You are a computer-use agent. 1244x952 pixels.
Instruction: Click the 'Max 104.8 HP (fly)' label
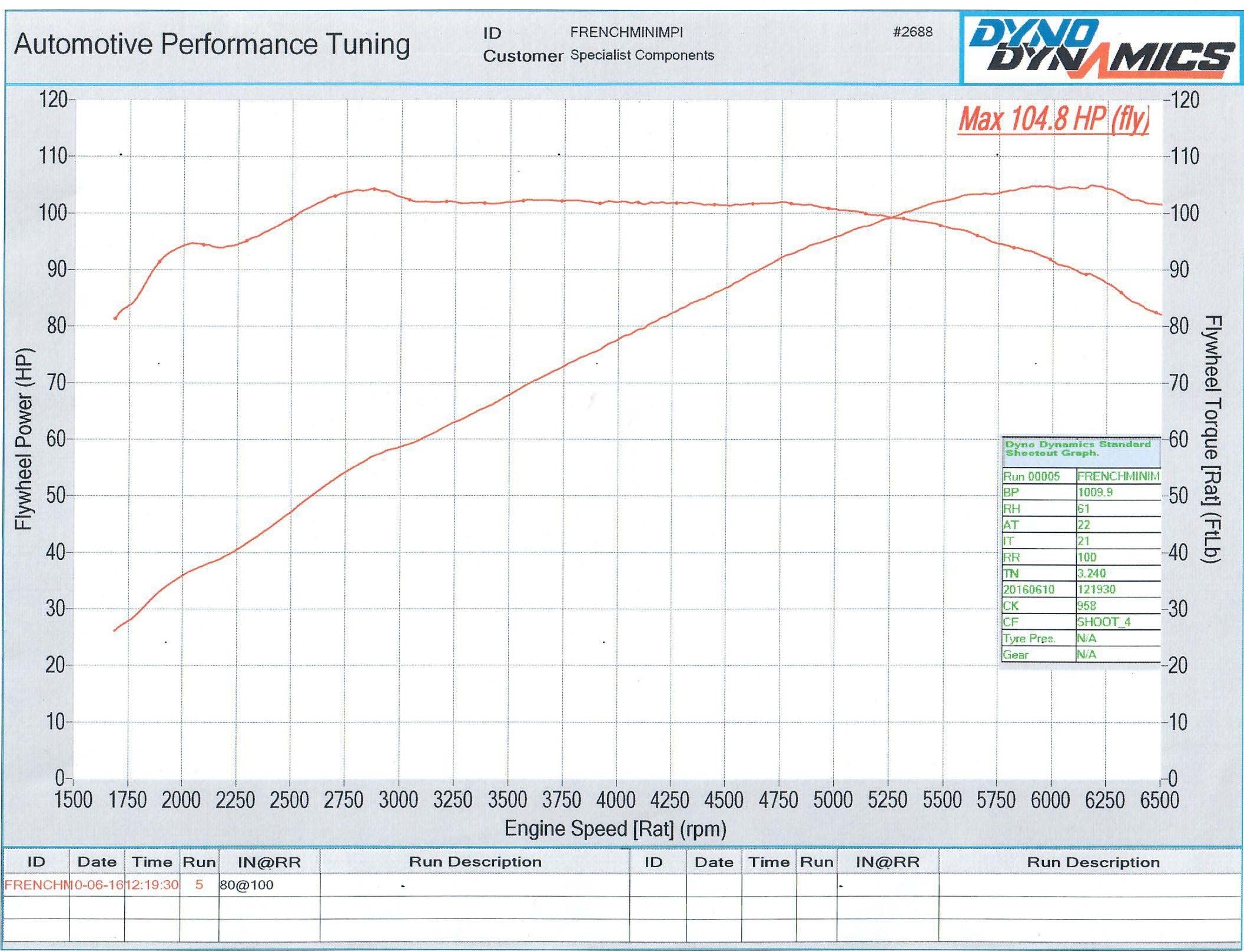coord(1053,120)
